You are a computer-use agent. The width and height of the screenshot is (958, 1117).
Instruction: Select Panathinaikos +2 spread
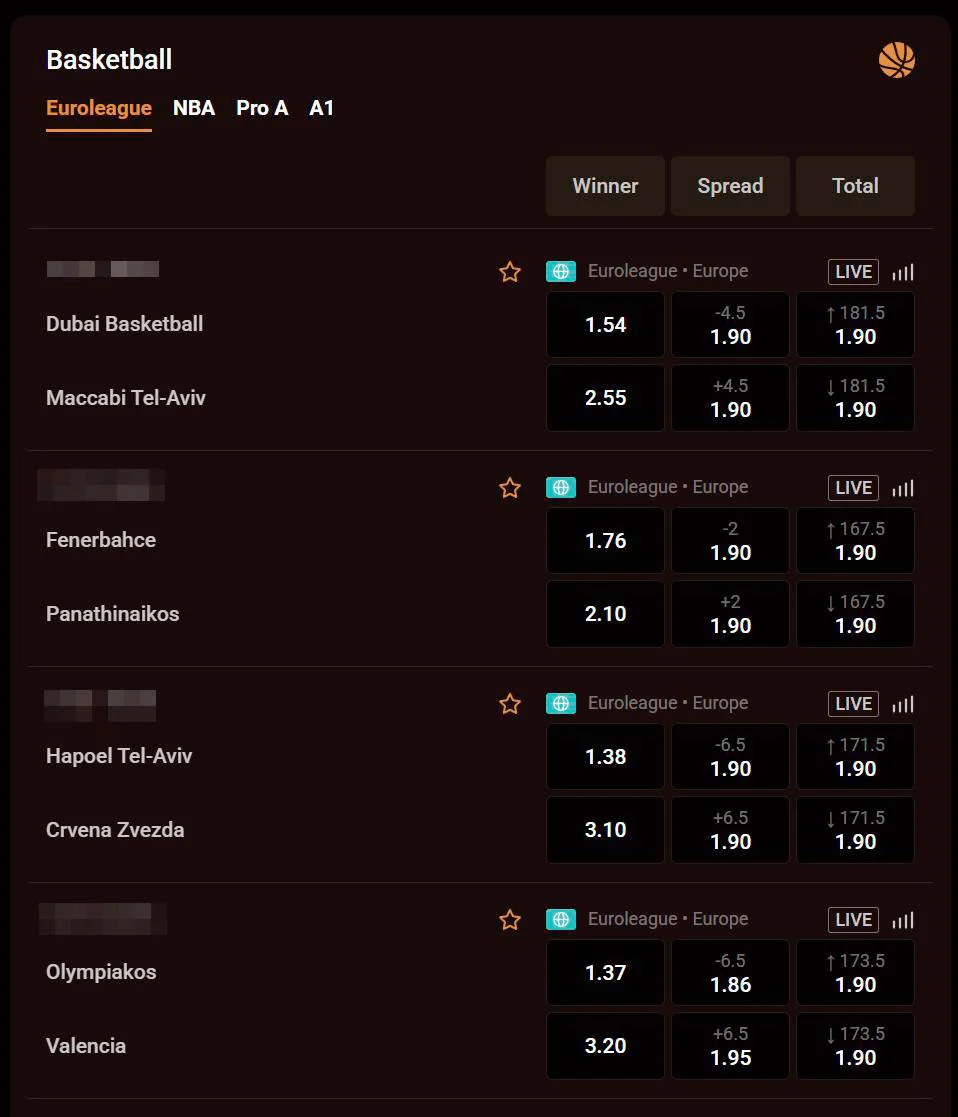[730, 613]
